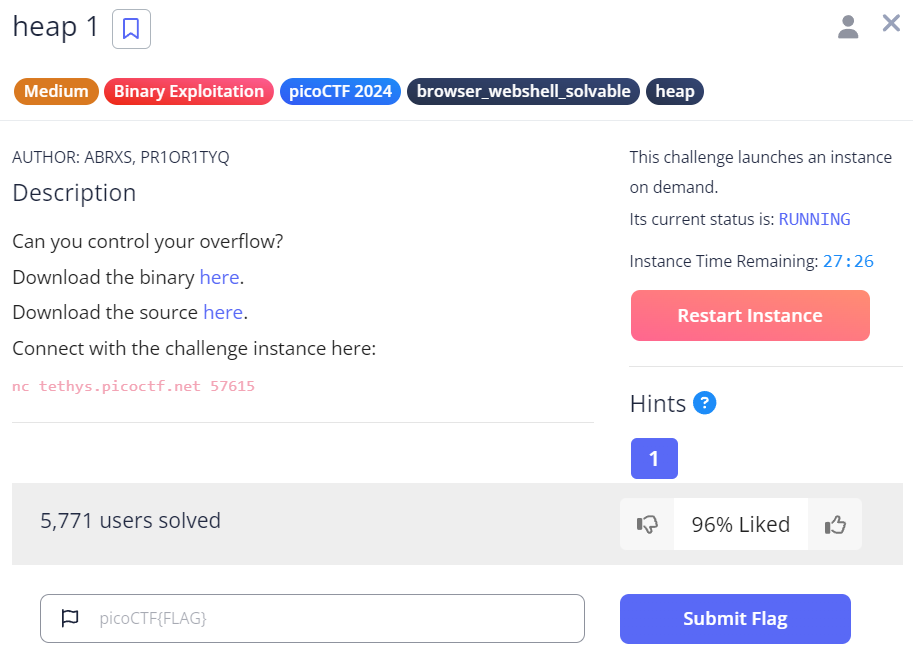This screenshot has height=656, width=913.
Task: Reveal hint number 1
Action: 654,458
